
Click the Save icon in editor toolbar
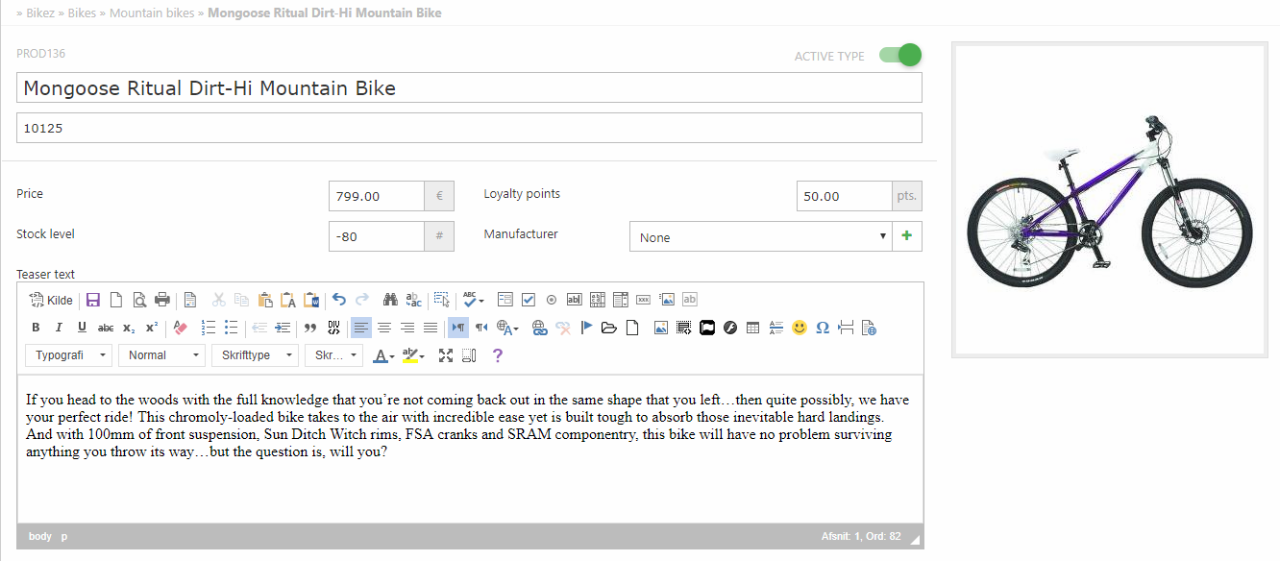point(93,300)
